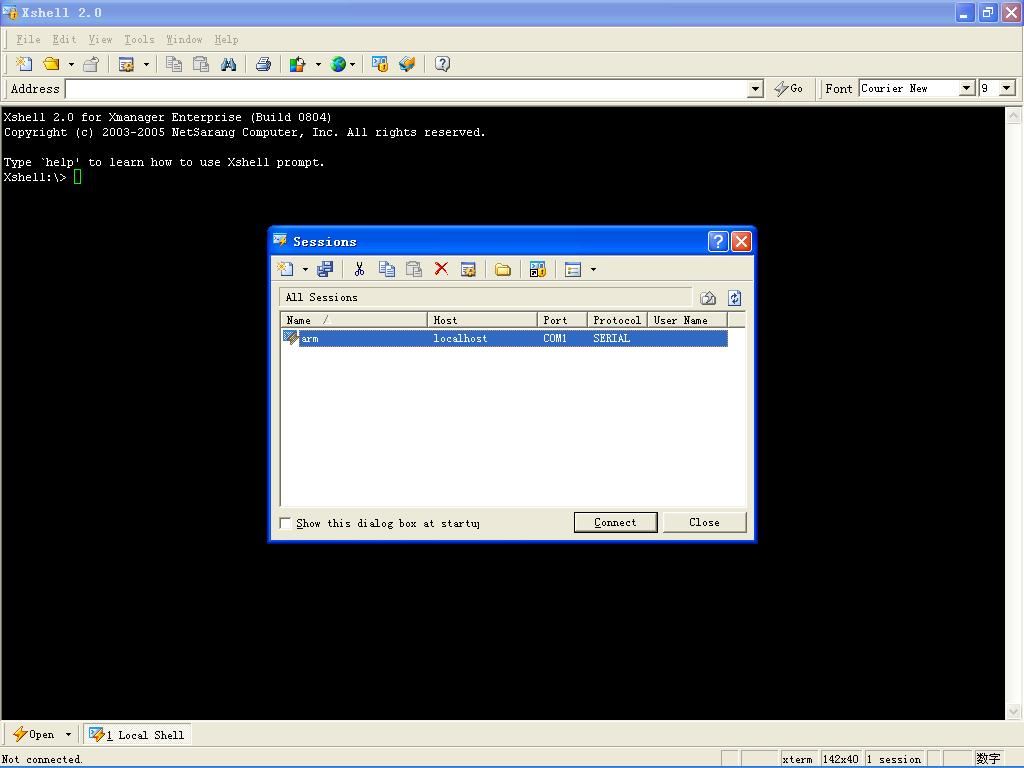Click the file transfer icon next to padlock
1024x768 pixels.
click(x=407, y=64)
